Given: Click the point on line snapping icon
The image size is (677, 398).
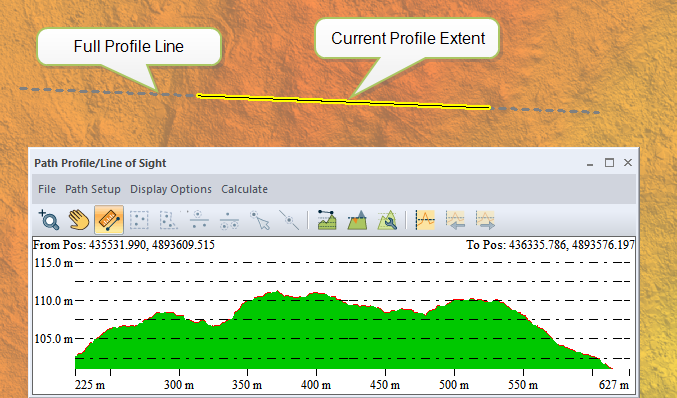Looking at the screenshot, I should pyautogui.click(x=289, y=220).
